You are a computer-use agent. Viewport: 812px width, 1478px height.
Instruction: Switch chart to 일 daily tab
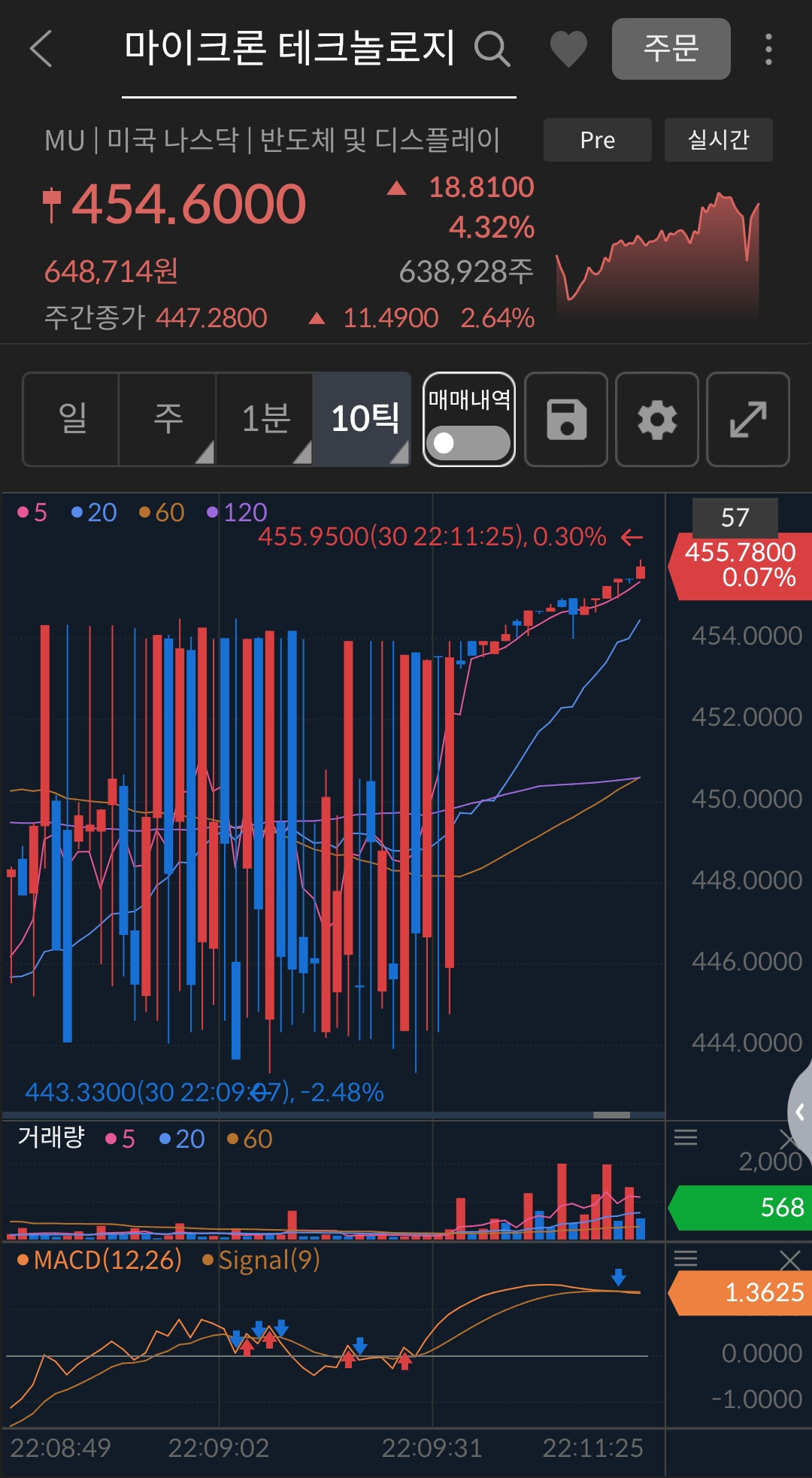pyautogui.click(x=71, y=419)
